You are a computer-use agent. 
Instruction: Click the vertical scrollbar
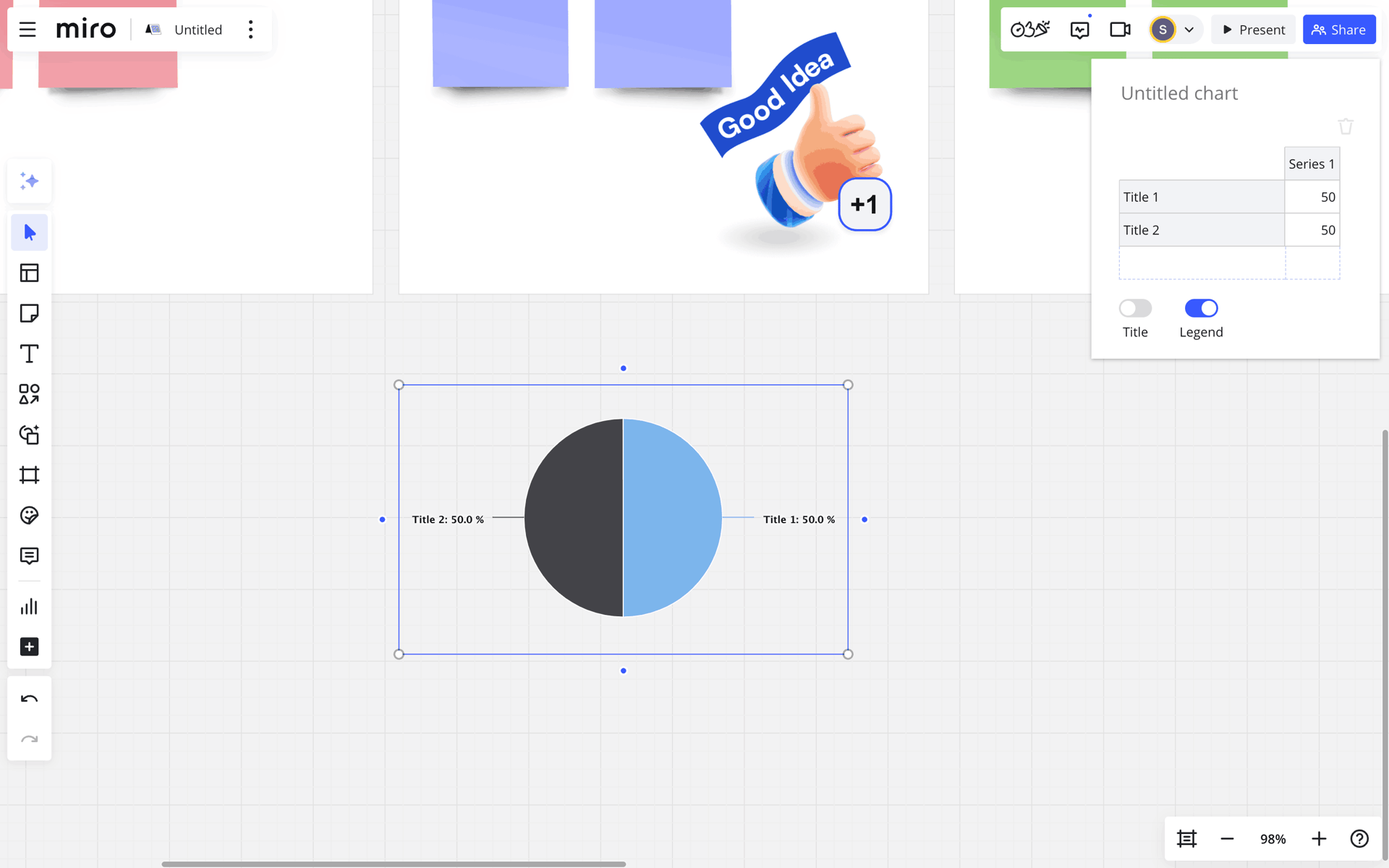[x=1385, y=644]
